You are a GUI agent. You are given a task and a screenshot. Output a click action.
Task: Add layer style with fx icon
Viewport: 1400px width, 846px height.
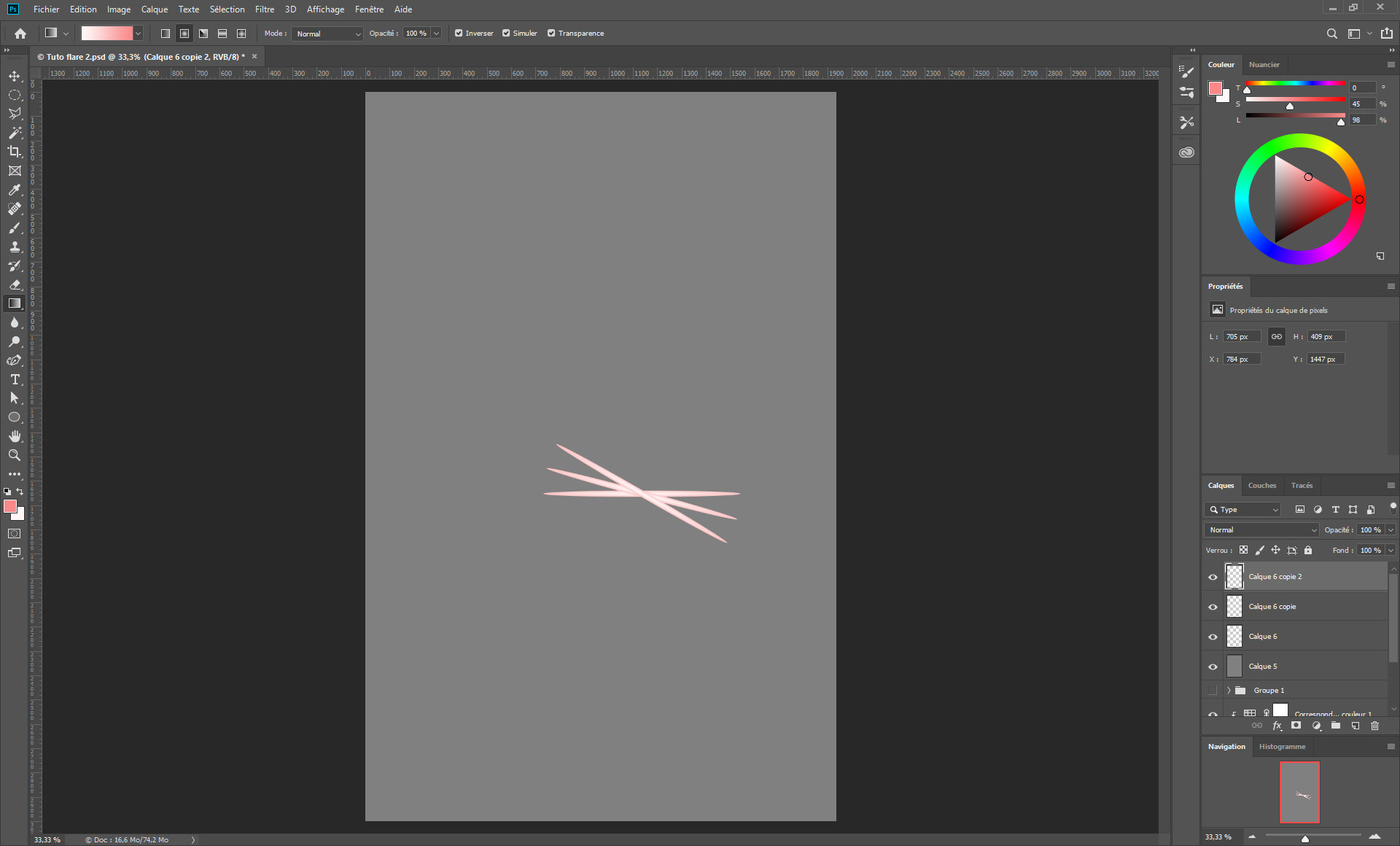pyautogui.click(x=1277, y=726)
